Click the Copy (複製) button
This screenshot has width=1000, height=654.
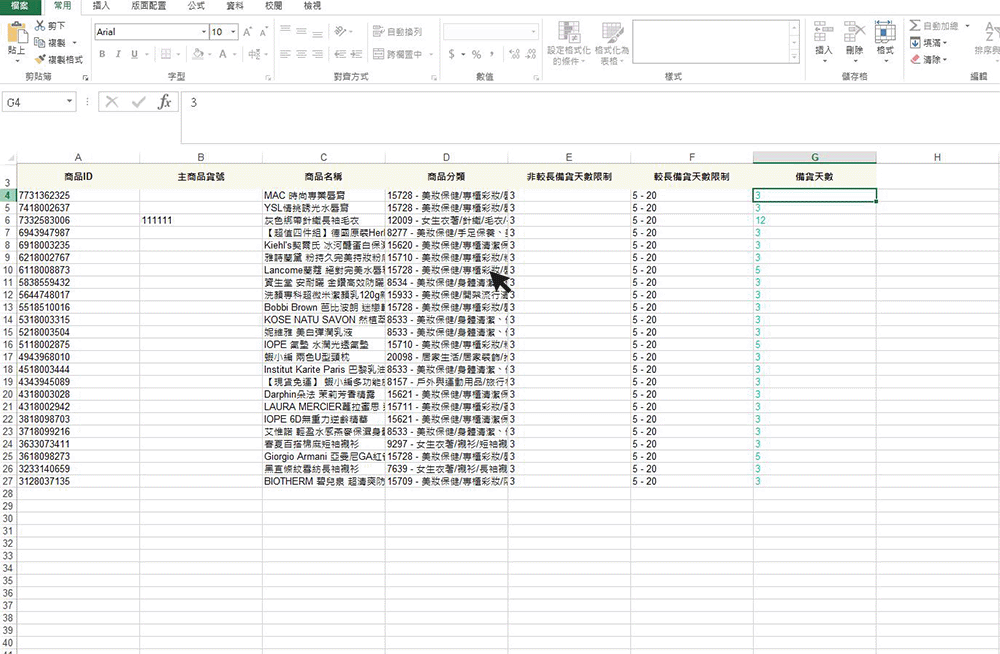pyautogui.click(x=50, y=43)
